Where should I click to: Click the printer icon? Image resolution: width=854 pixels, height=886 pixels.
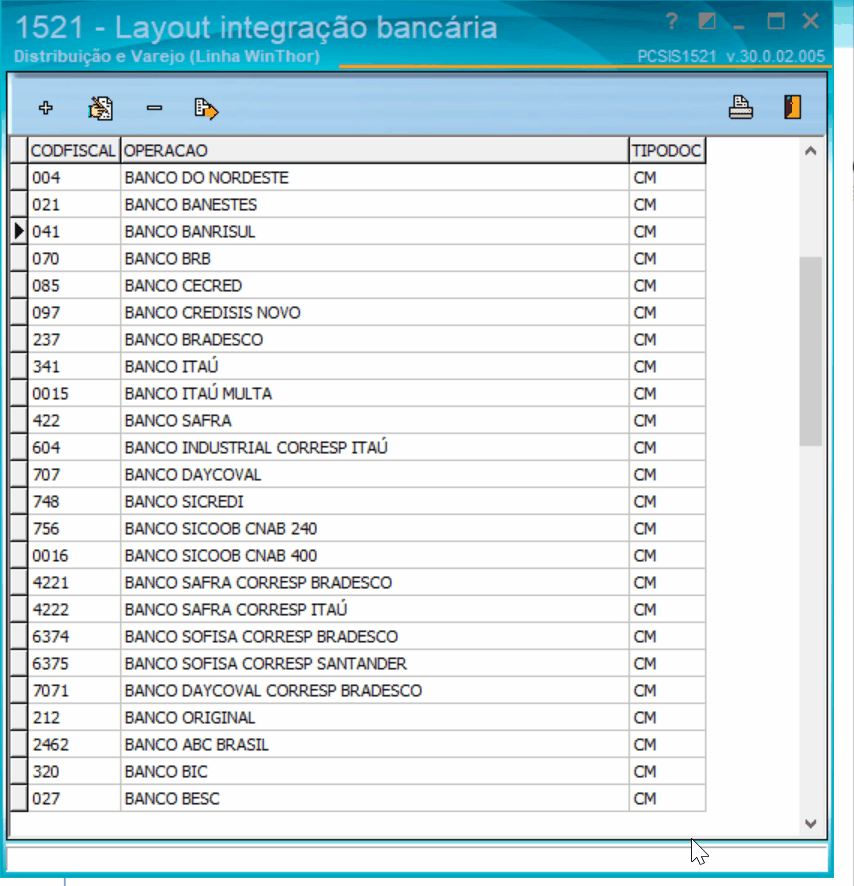click(x=740, y=107)
